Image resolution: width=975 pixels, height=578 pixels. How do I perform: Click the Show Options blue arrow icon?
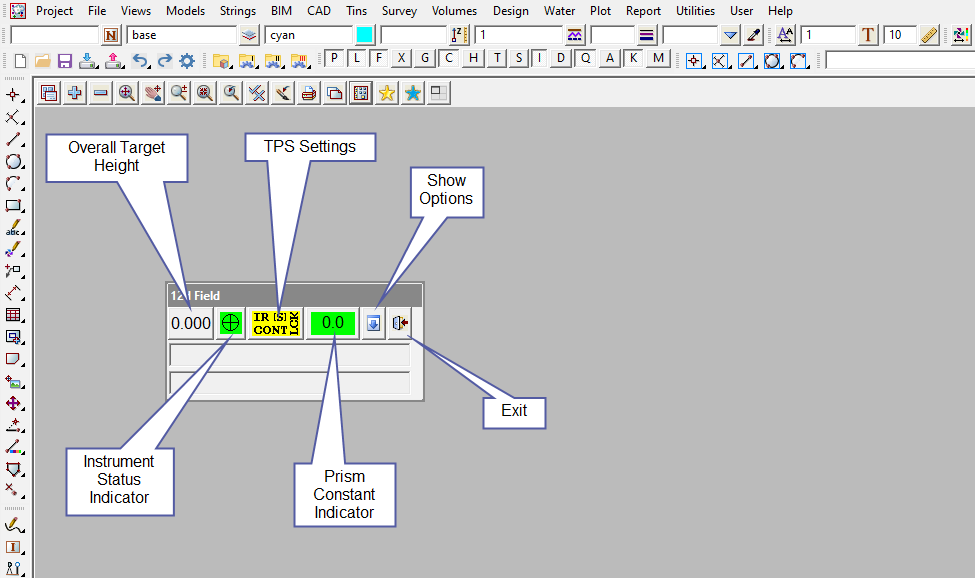[x=373, y=323]
